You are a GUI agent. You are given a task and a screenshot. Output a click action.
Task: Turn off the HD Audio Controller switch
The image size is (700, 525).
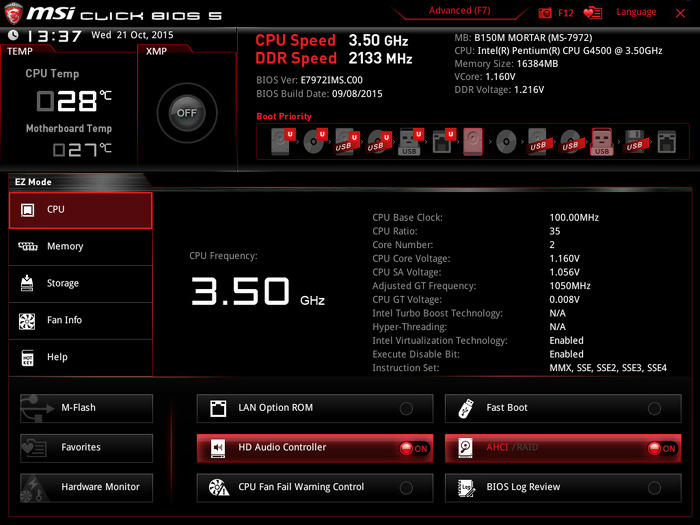point(414,448)
